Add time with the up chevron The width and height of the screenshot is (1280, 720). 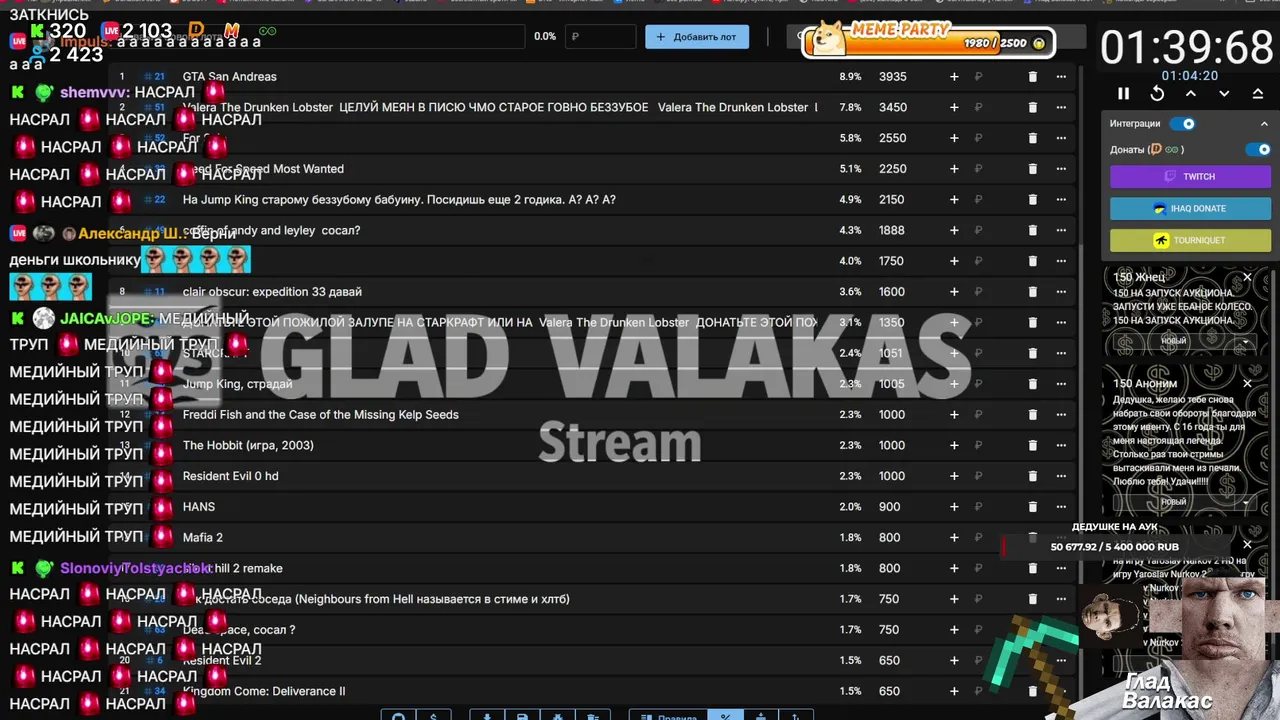coord(1191,93)
